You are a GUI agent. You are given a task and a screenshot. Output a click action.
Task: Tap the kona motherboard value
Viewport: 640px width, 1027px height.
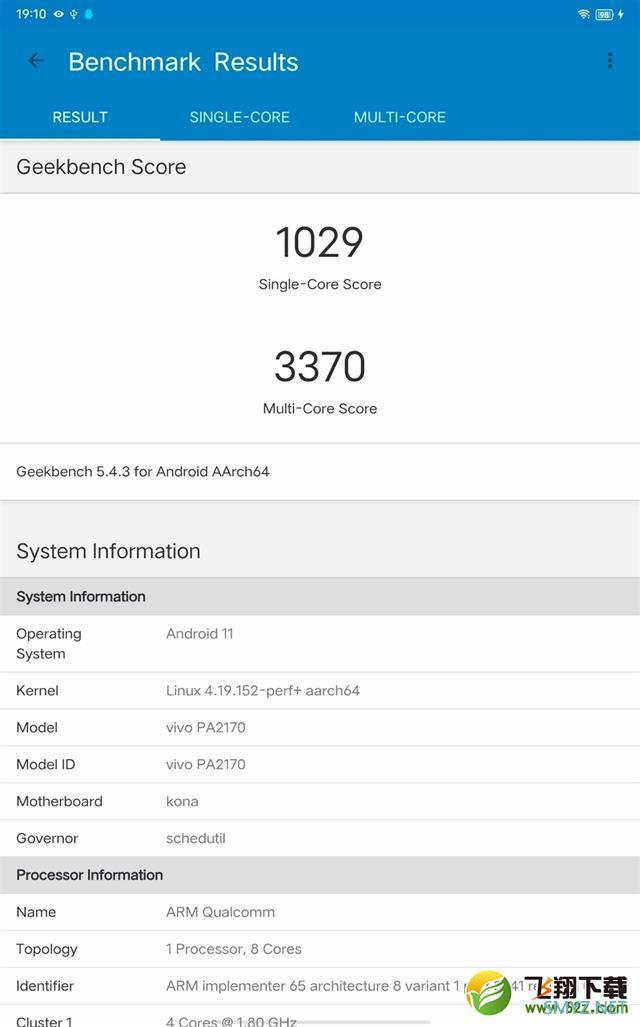point(182,801)
